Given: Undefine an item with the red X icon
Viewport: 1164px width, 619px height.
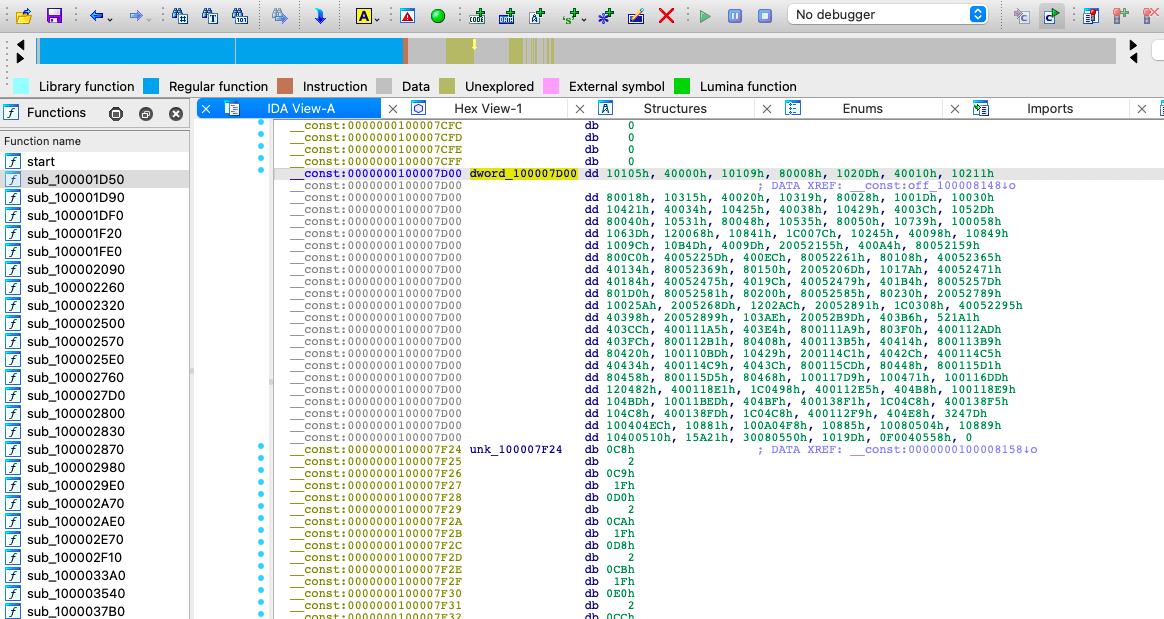Looking at the screenshot, I should click(x=667, y=14).
